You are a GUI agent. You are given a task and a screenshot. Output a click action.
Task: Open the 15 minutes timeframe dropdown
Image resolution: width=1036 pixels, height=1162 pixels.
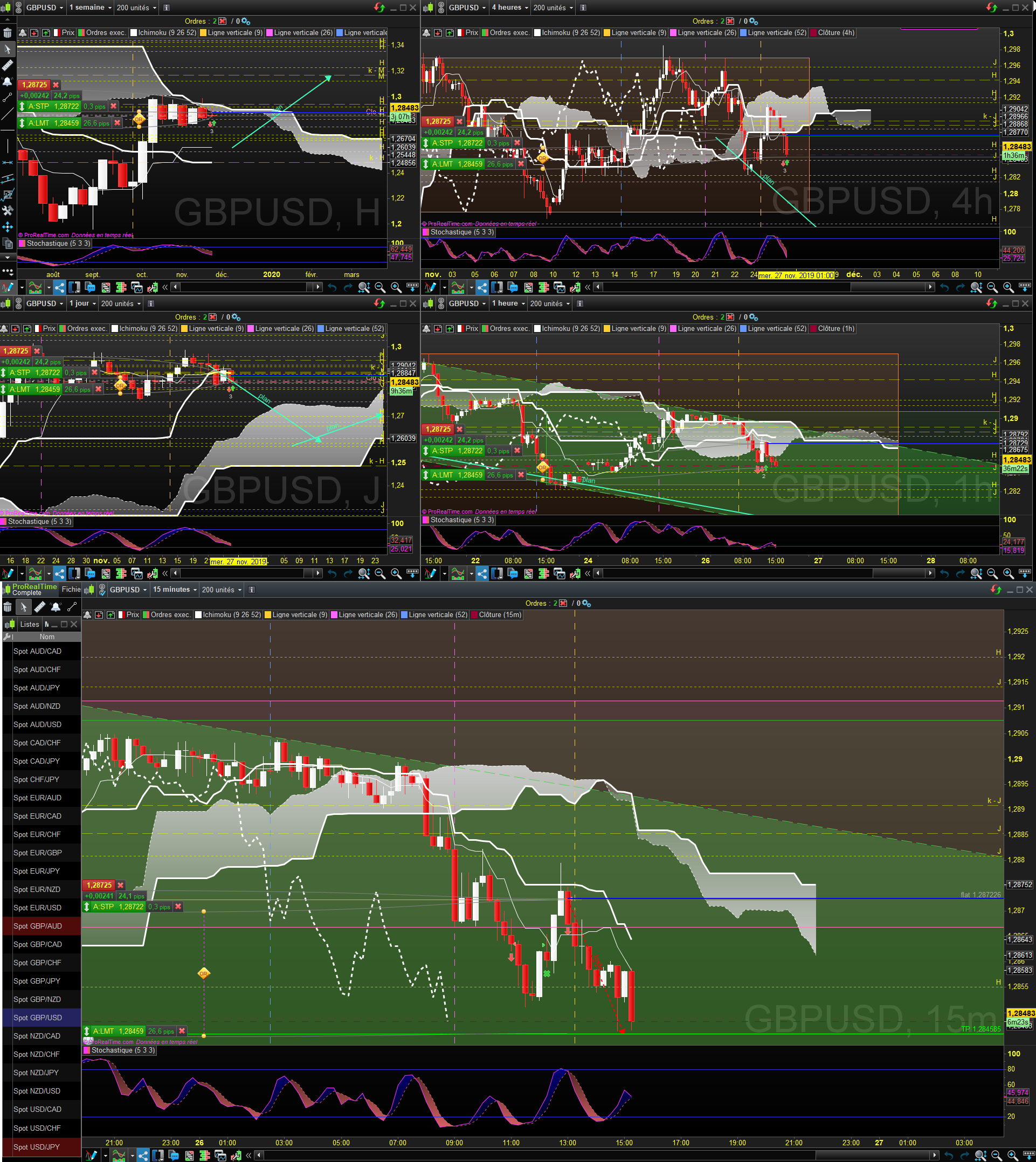[174, 590]
